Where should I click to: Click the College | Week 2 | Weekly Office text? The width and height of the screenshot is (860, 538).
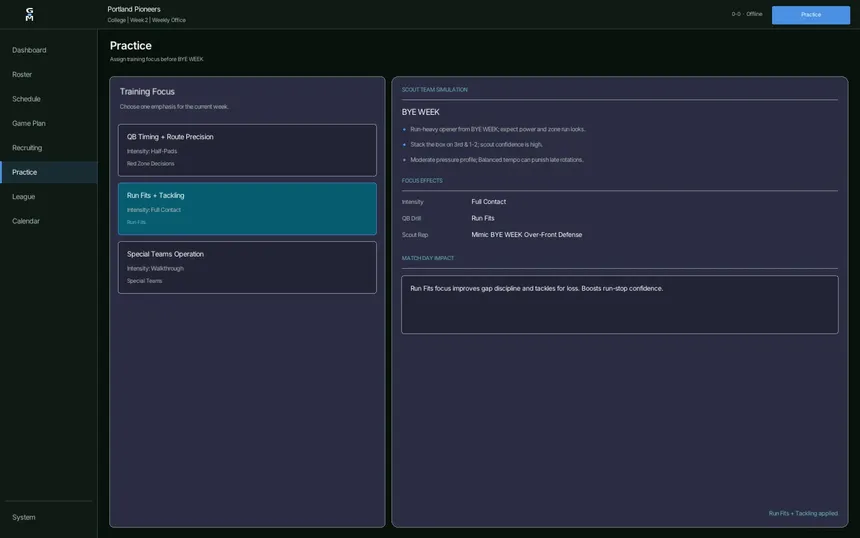coord(146,20)
